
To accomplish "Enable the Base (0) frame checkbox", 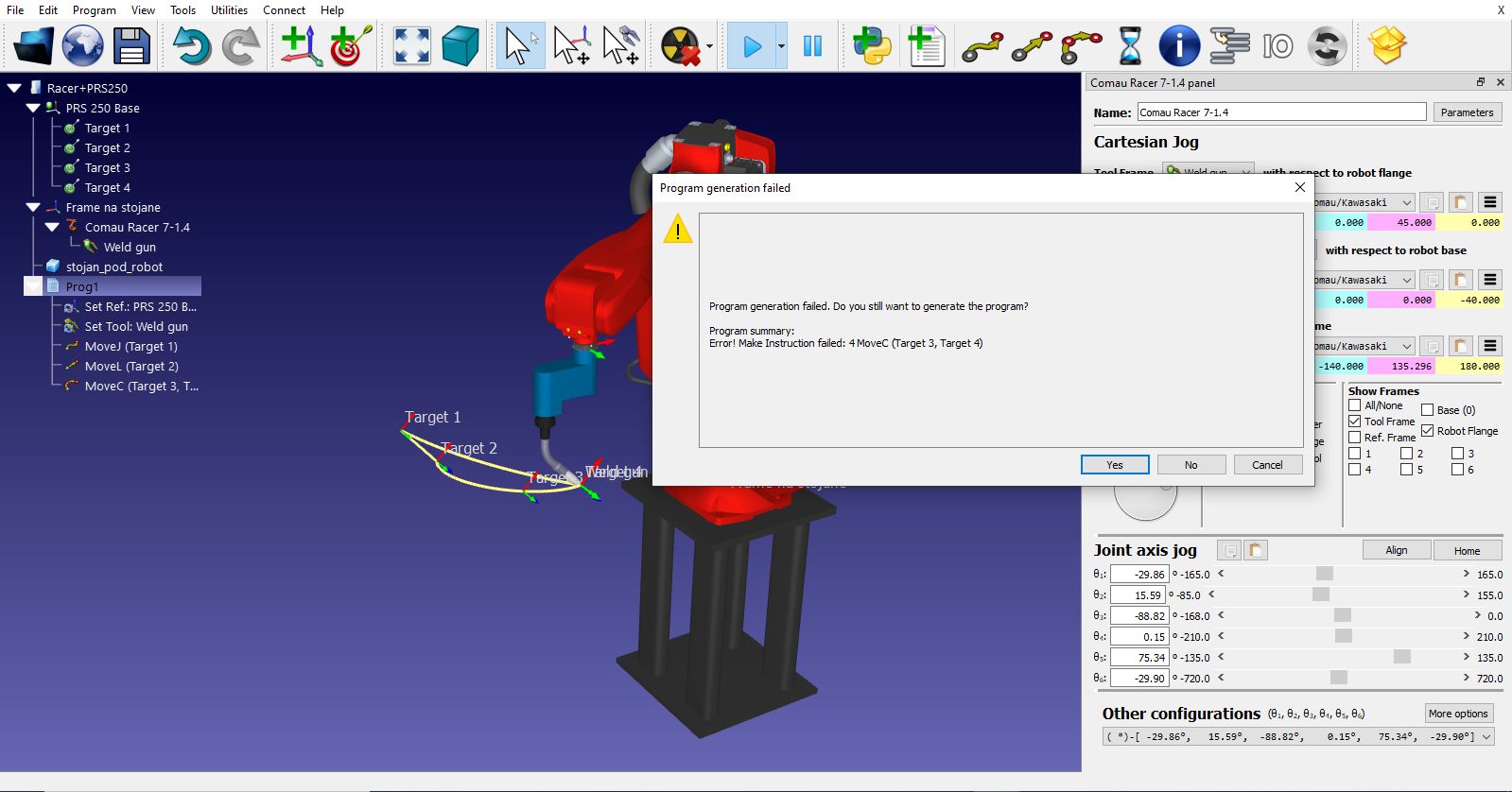I will [1428, 410].
